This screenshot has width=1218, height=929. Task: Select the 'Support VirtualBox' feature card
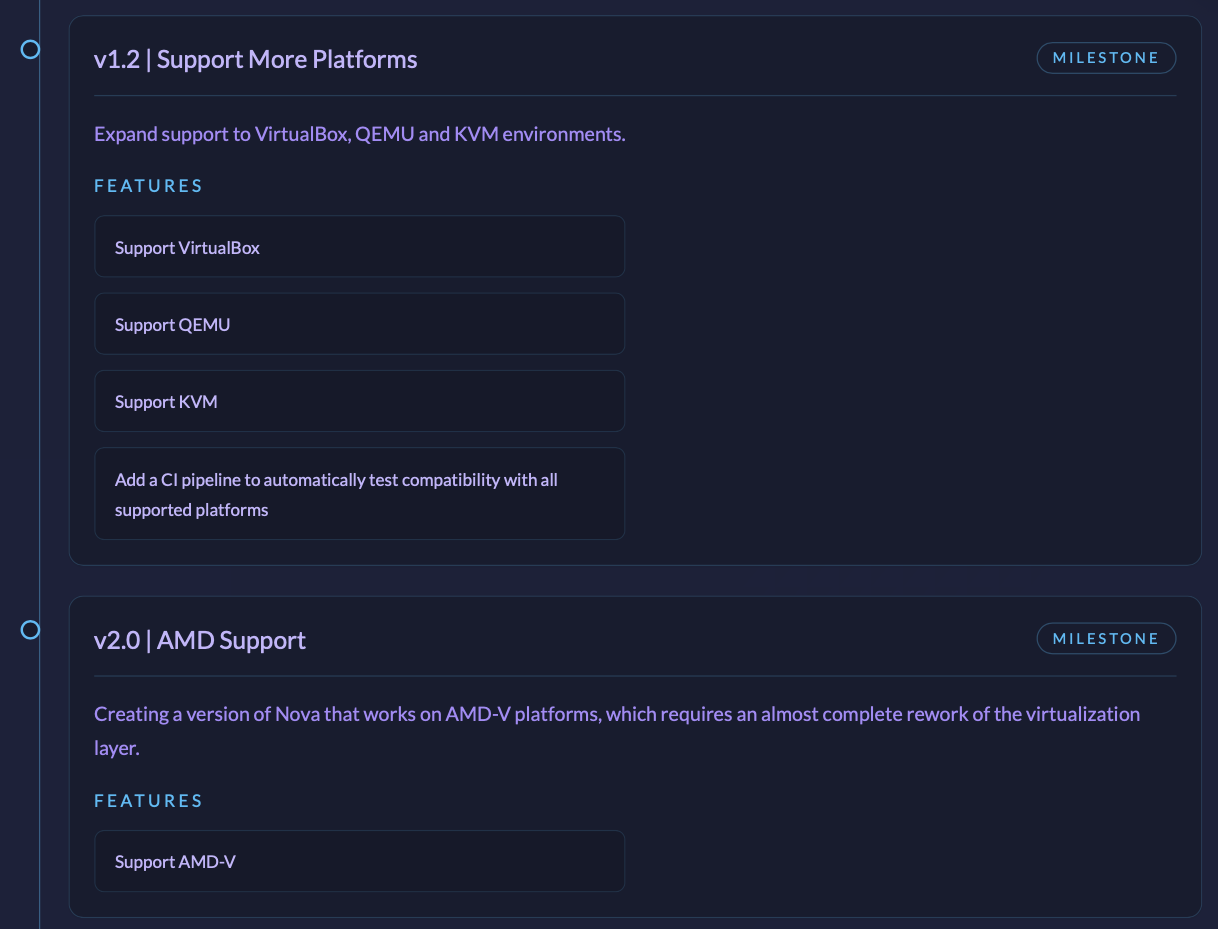[x=359, y=247]
